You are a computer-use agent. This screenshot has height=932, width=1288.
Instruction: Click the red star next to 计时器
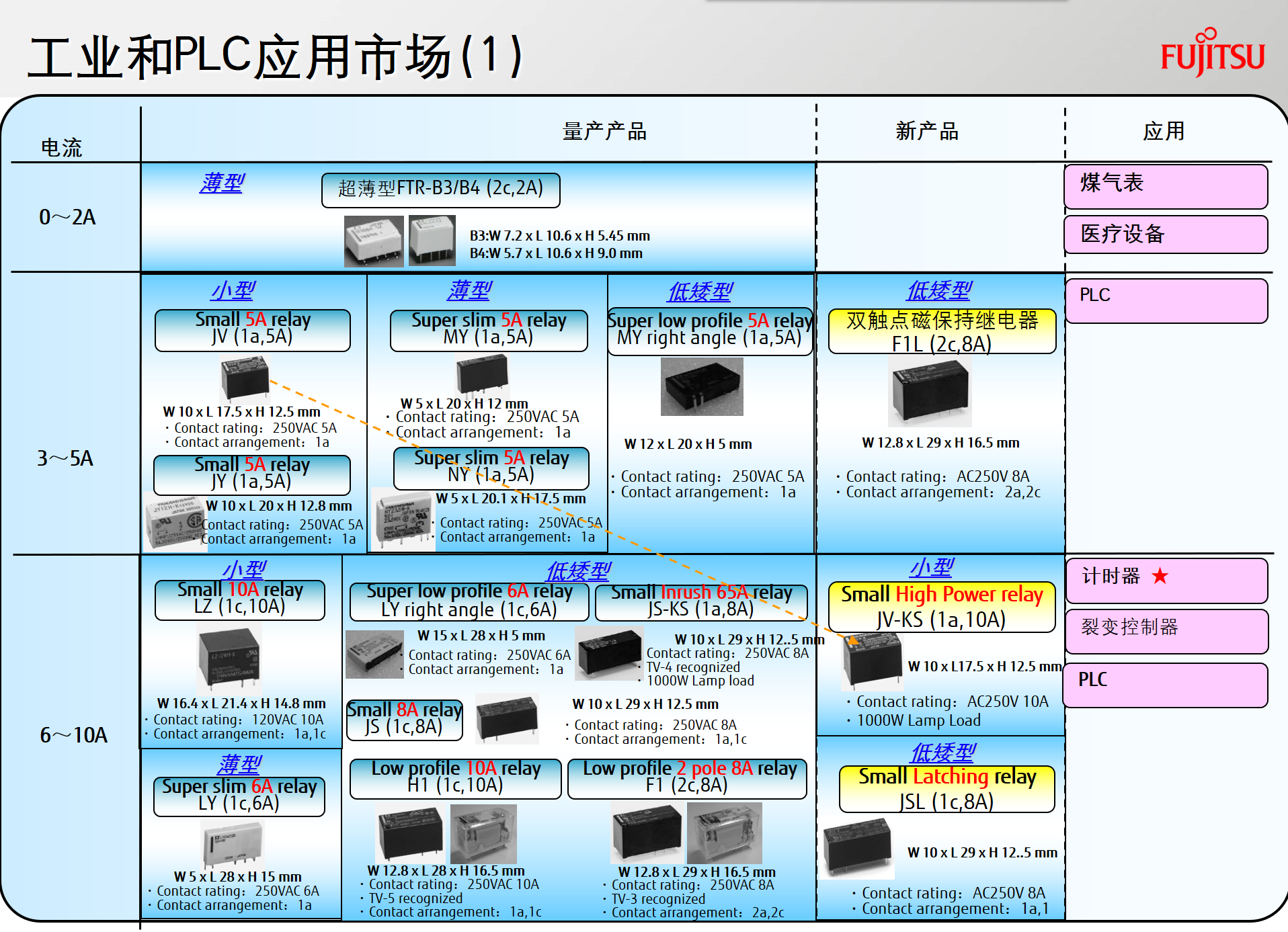pyautogui.click(x=1160, y=576)
